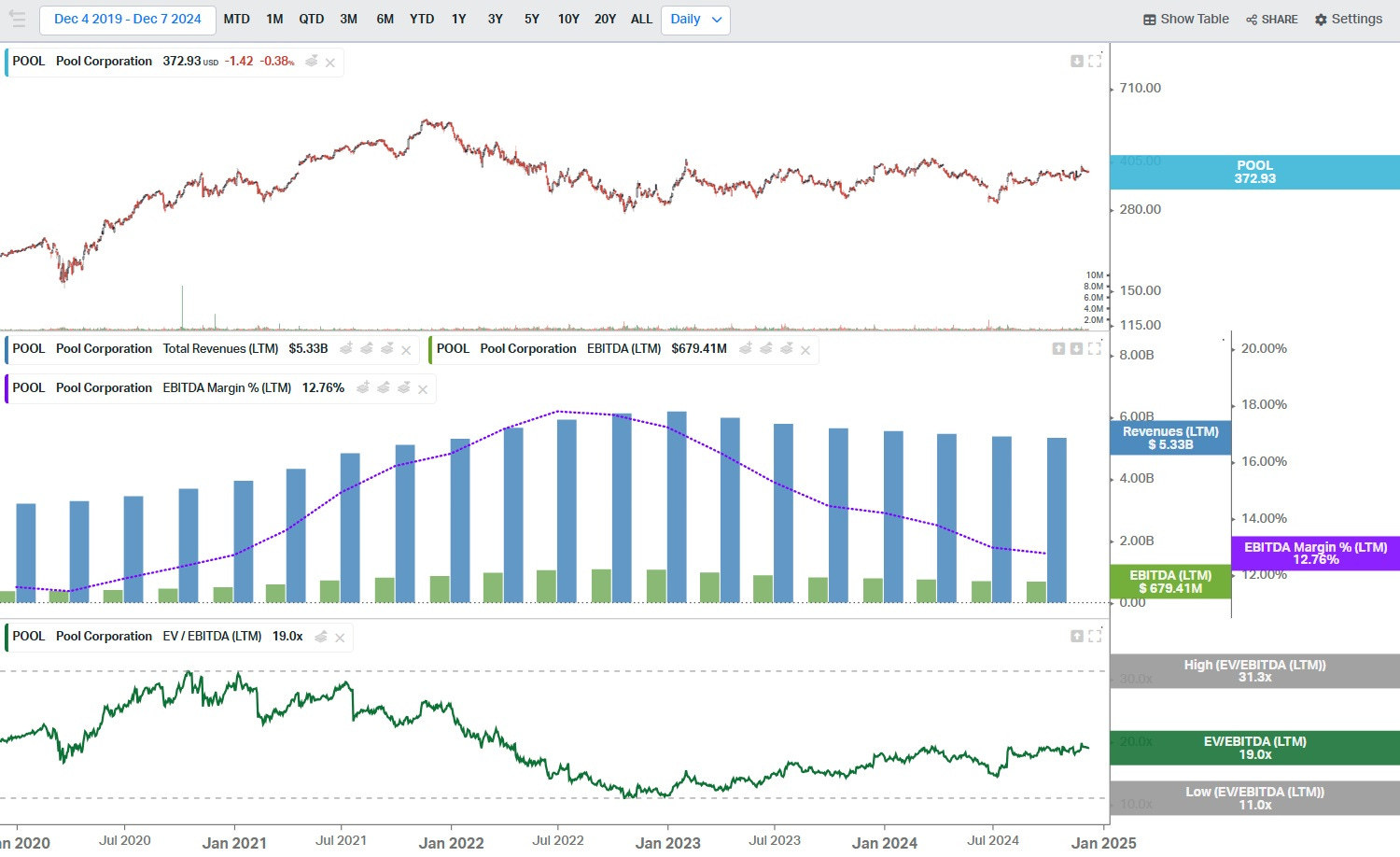Image resolution: width=1400 pixels, height=857 pixels.
Task: Remove the EBITDA Margin % (LTM) series
Action: click(423, 389)
